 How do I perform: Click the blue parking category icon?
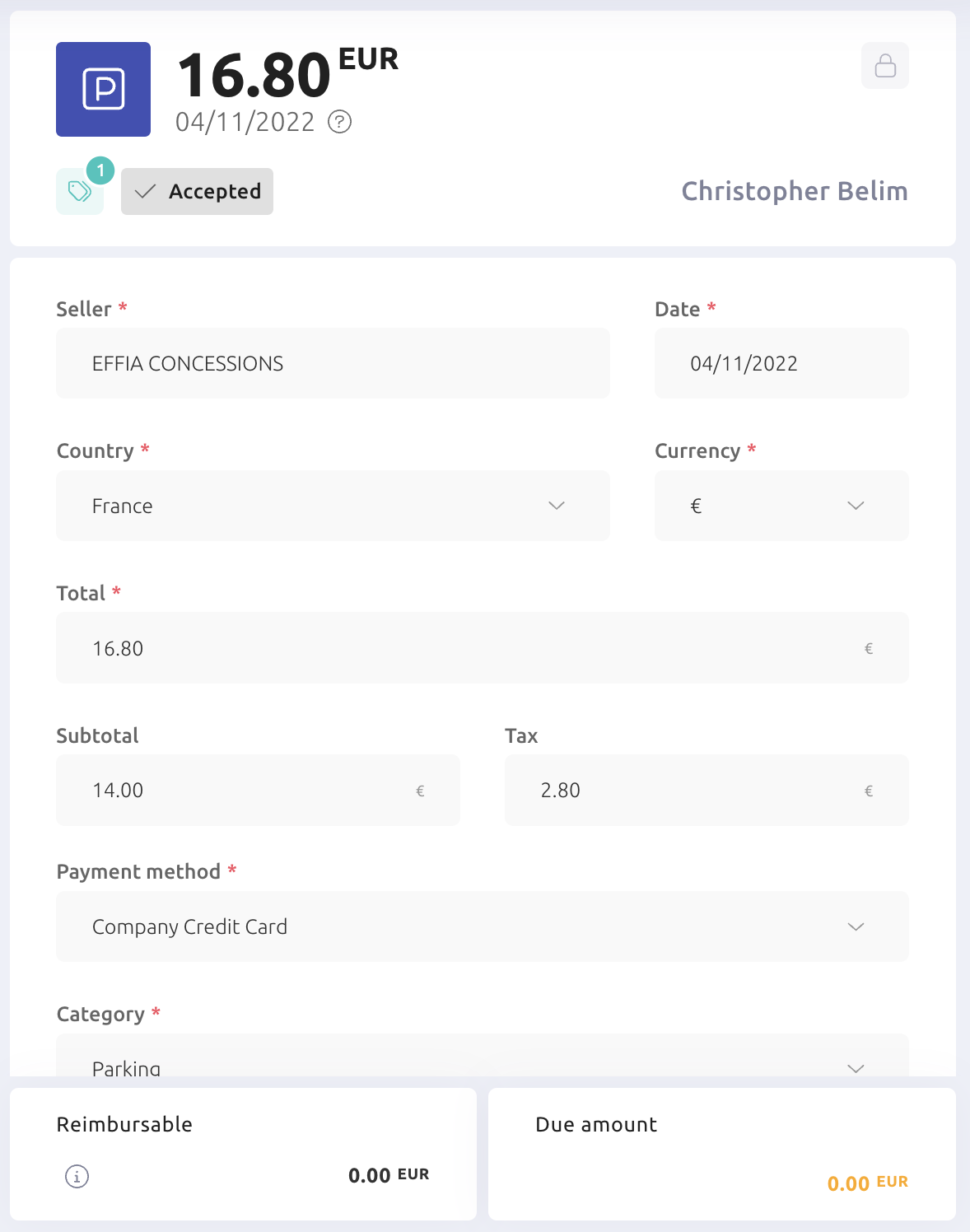(x=103, y=89)
